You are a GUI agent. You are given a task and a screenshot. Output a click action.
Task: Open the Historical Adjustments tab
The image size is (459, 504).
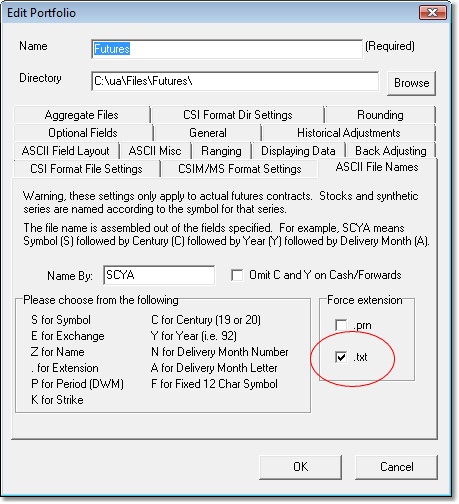(x=349, y=133)
